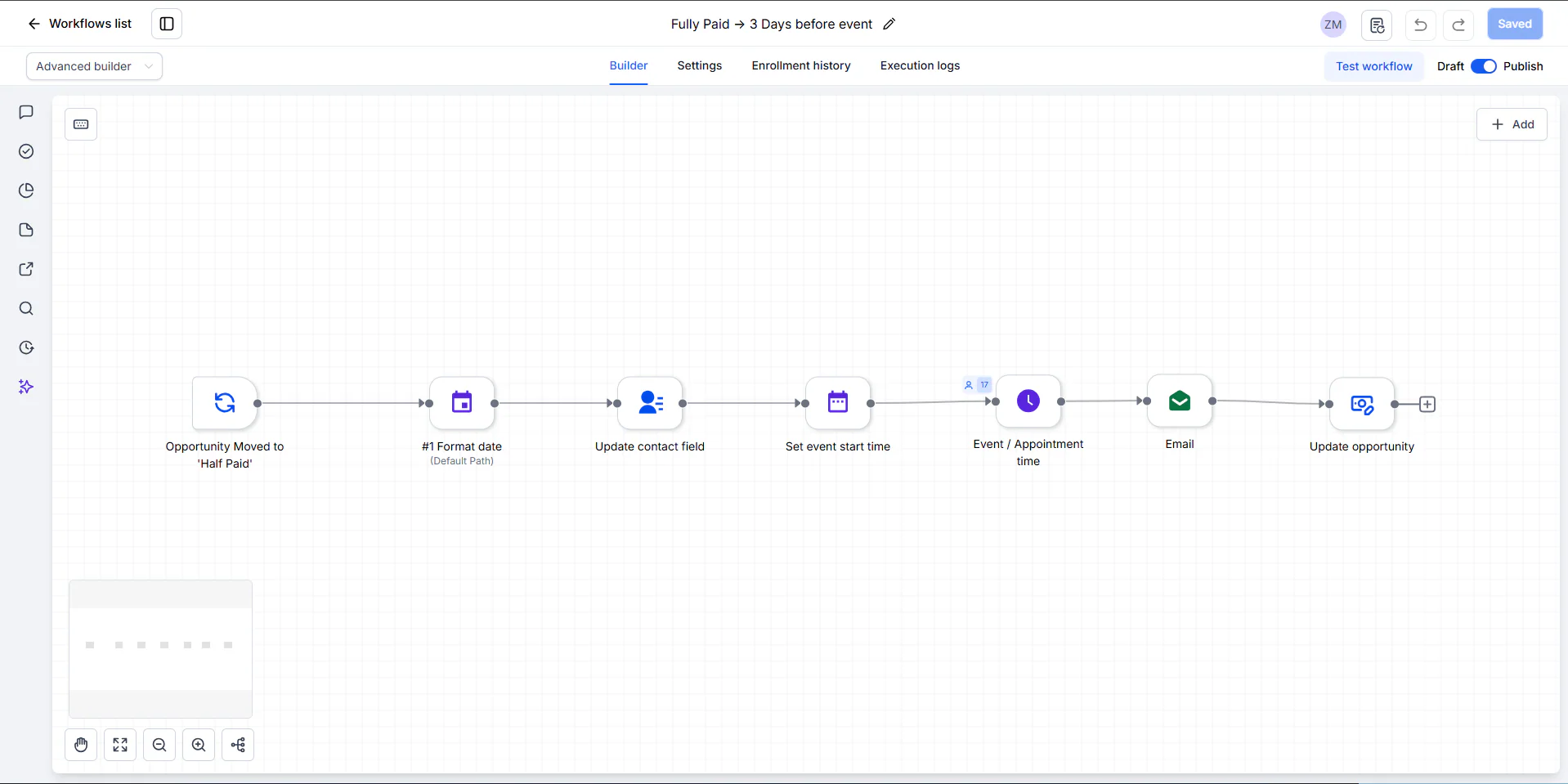Screen dimensions: 1568x784
Task: Select Opportunity Moved to 'Half Paid' trigger node
Action: tap(225, 403)
